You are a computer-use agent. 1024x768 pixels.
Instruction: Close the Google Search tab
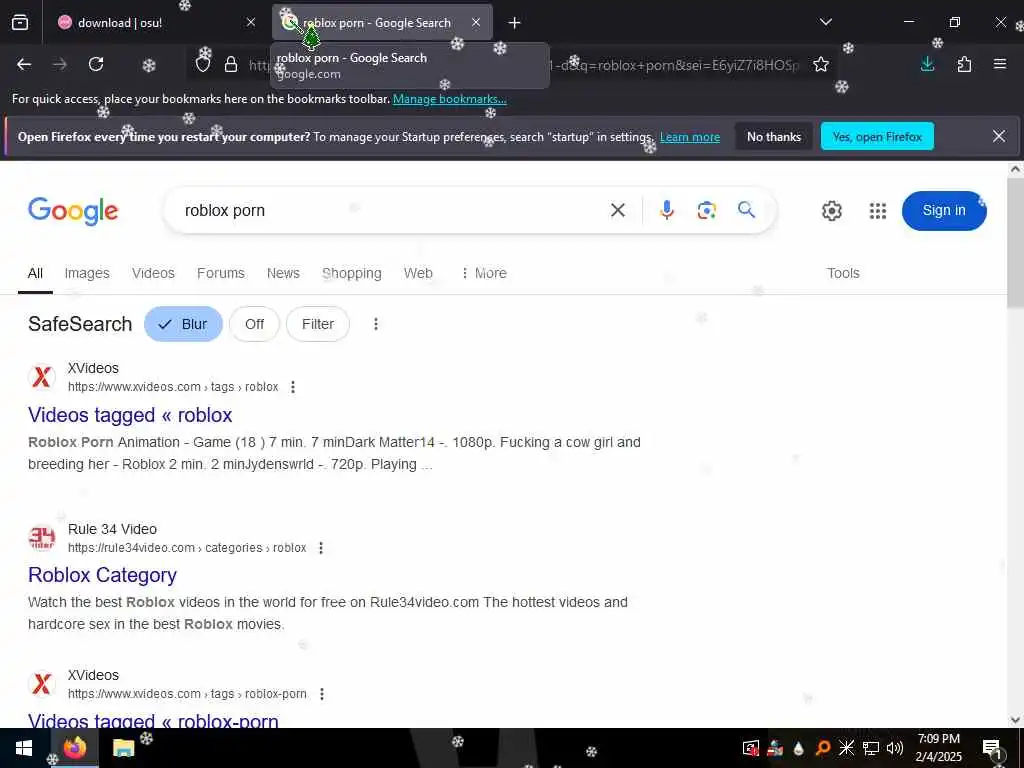[x=476, y=23]
